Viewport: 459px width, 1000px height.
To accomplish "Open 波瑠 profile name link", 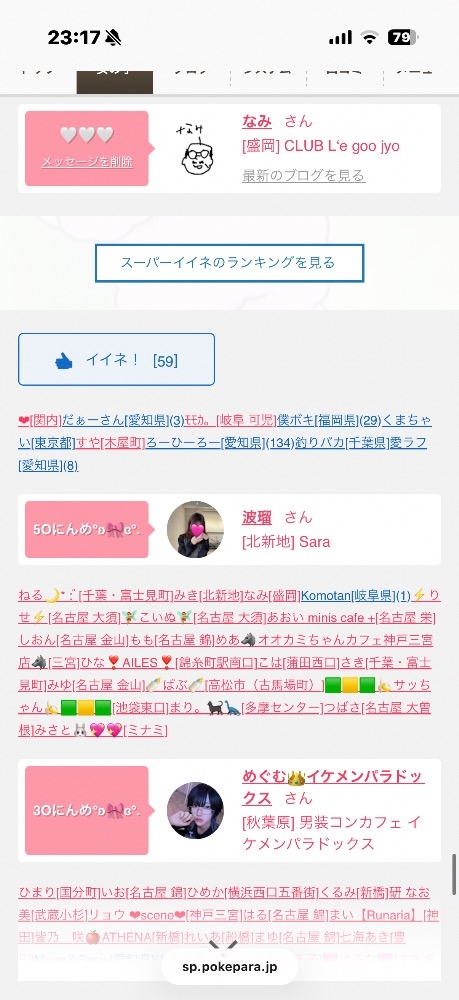I will pyautogui.click(x=257, y=517).
